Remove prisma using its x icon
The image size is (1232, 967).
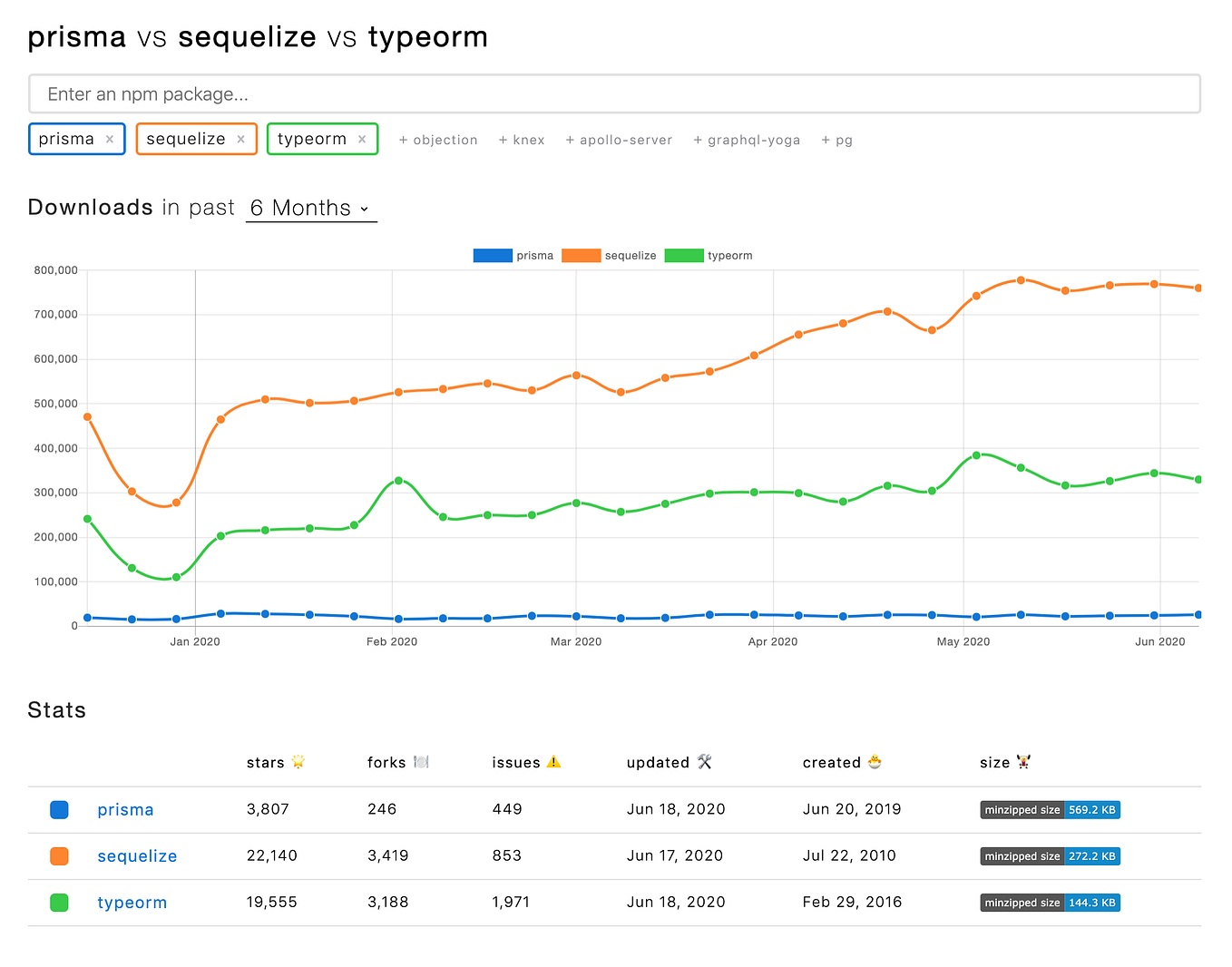(110, 139)
